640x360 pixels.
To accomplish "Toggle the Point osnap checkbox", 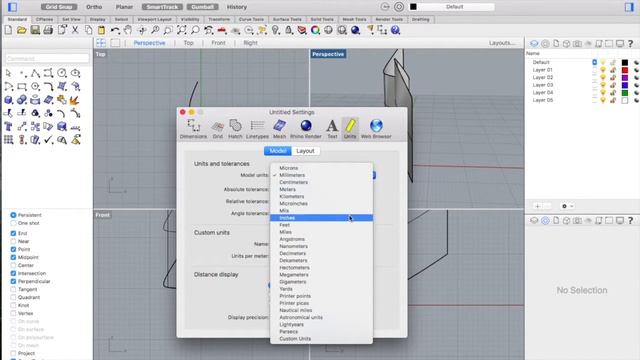I will (13, 249).
